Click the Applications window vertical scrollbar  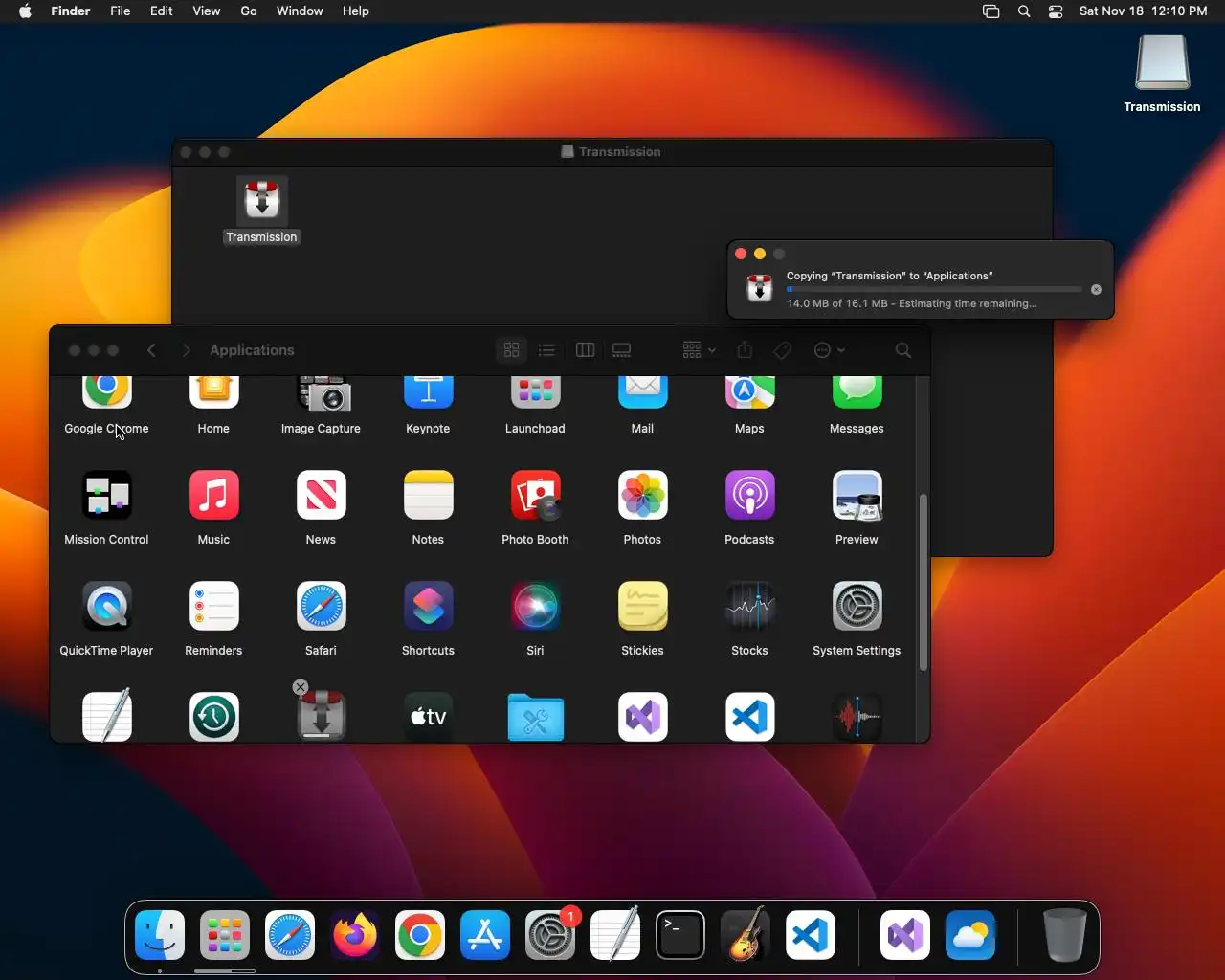pyautogui.click(x=924, y=582)
